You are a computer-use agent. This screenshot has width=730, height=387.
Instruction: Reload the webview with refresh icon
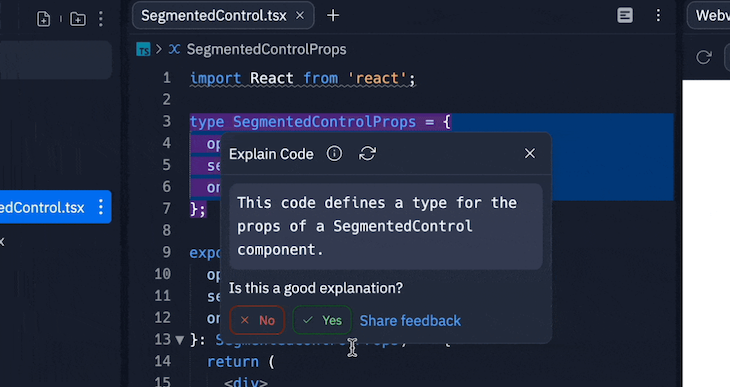tap(703, 57)
